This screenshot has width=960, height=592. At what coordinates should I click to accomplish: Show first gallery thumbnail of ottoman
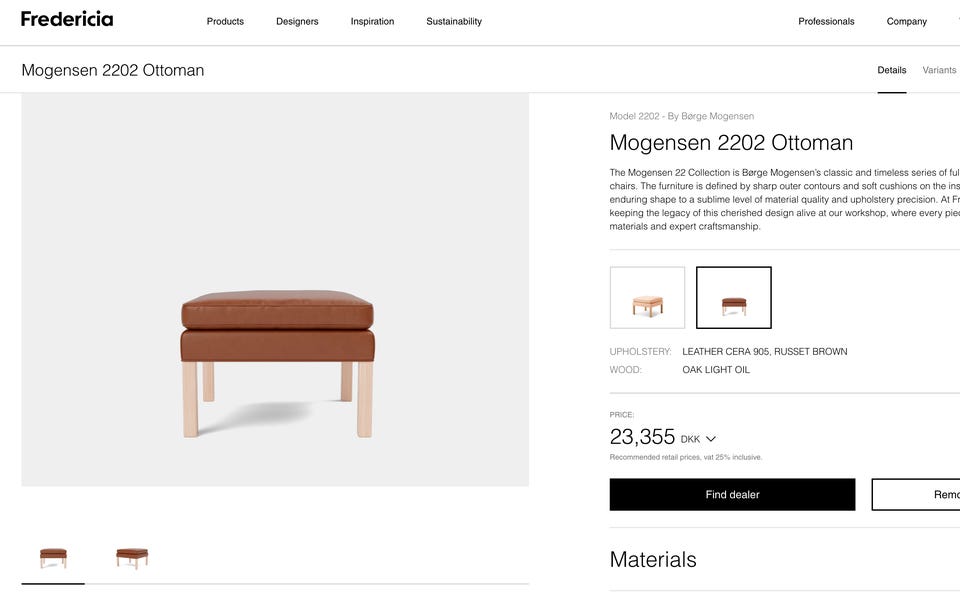(x=53, y=558)
